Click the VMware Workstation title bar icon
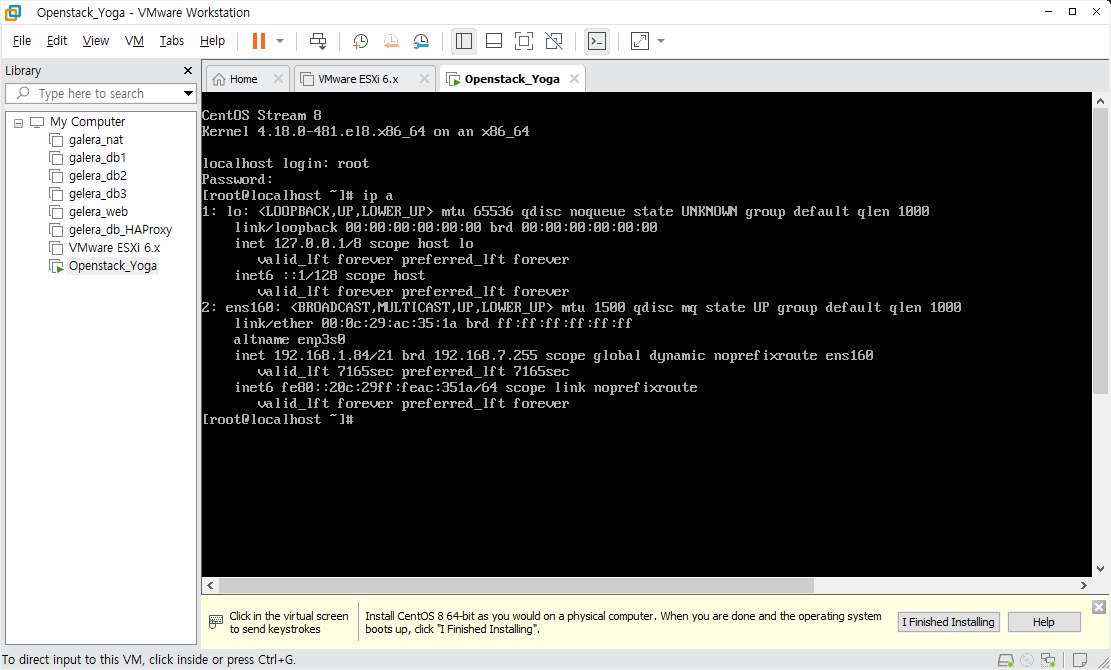This screenshot has width=1111, height=670. 13,12
